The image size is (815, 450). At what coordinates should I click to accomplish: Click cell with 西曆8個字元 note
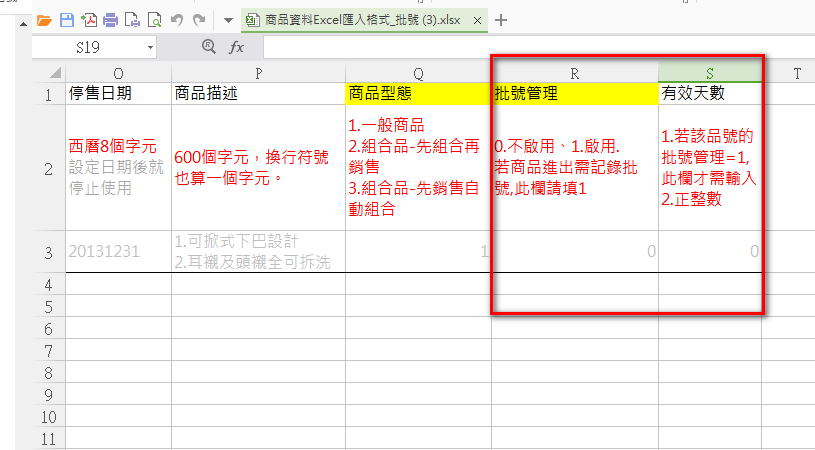[x=119, y=168]
